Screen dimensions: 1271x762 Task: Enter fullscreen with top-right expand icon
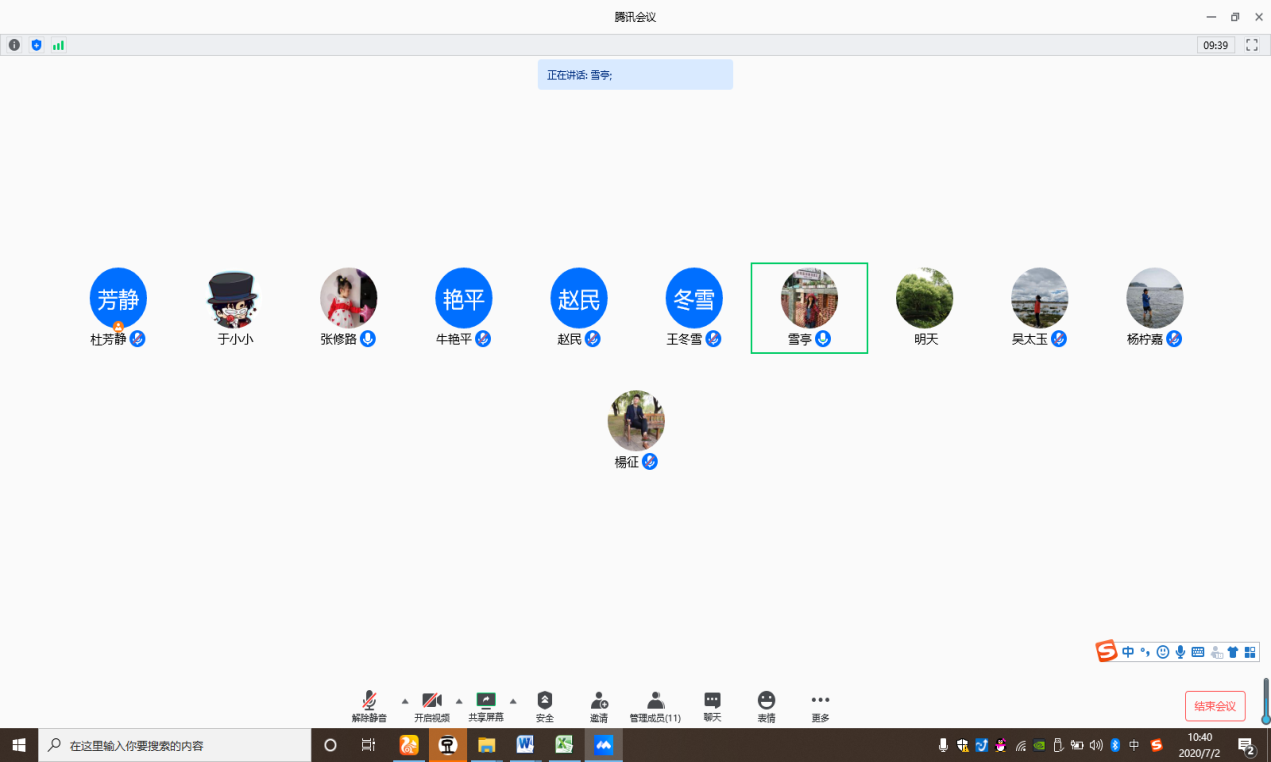pyautogui.click(x=1251, y=45)
